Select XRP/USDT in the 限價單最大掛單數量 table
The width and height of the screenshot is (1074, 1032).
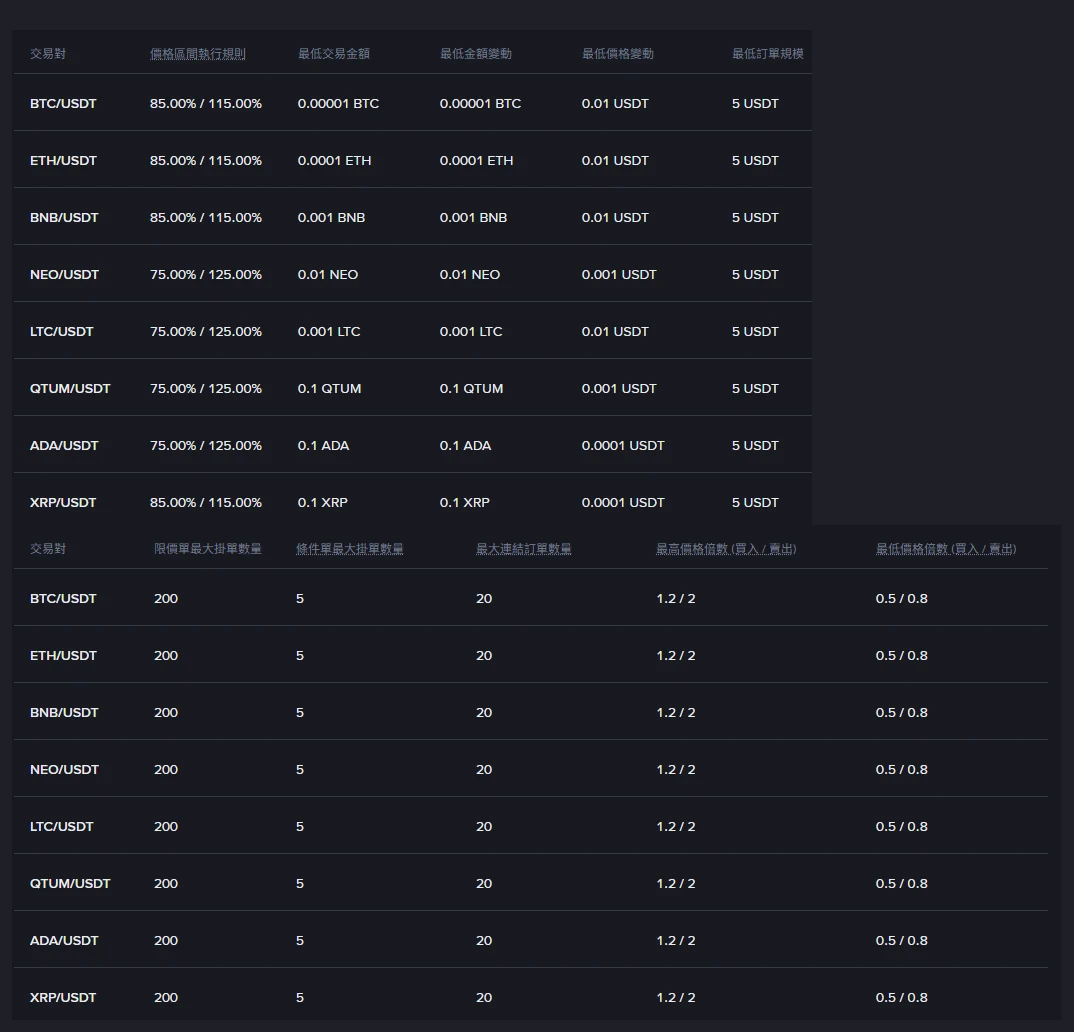63,997
